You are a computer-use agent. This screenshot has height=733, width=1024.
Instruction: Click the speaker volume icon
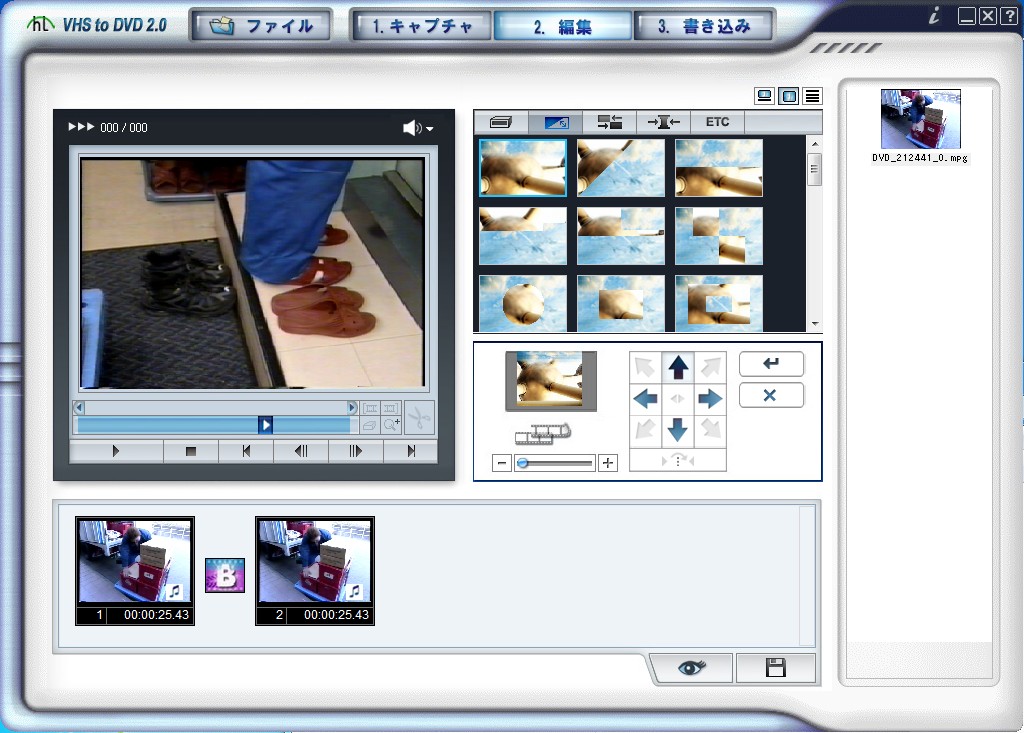tap(412, 128)
